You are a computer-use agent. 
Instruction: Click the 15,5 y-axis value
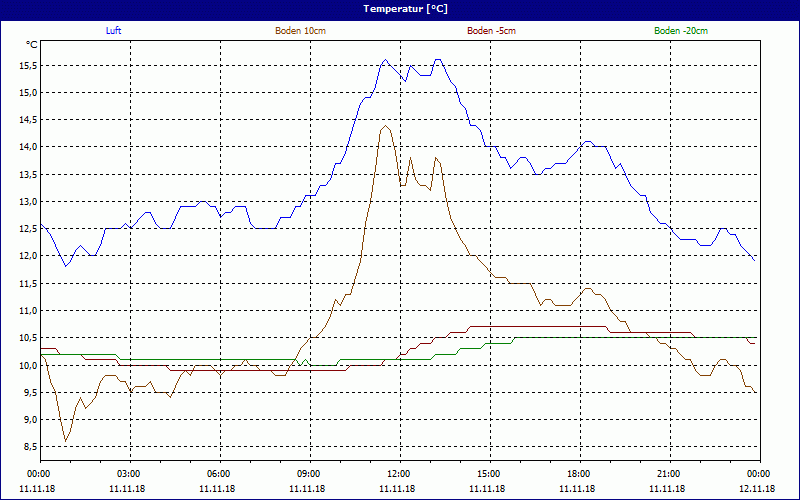[x=27, y=65]
